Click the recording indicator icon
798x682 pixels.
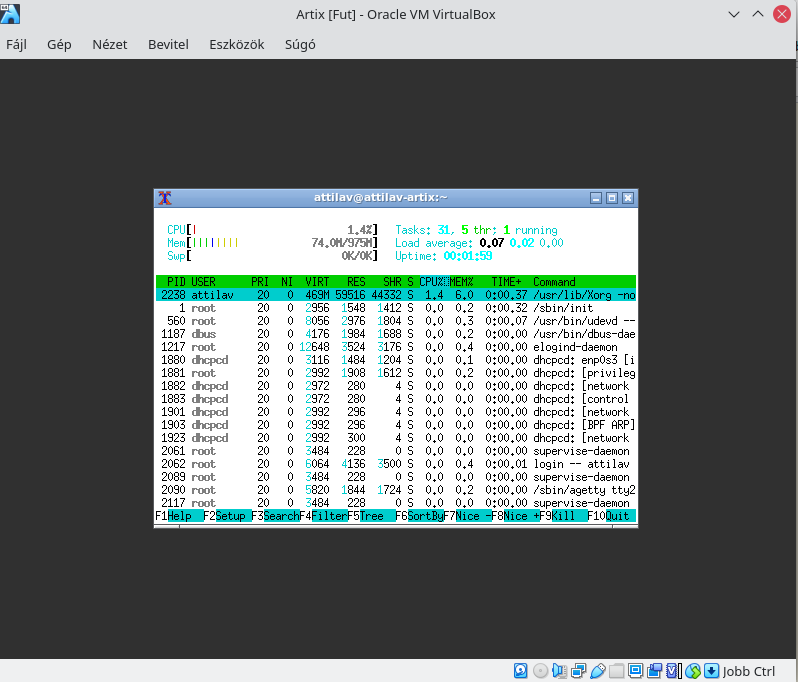pos(654,671)
